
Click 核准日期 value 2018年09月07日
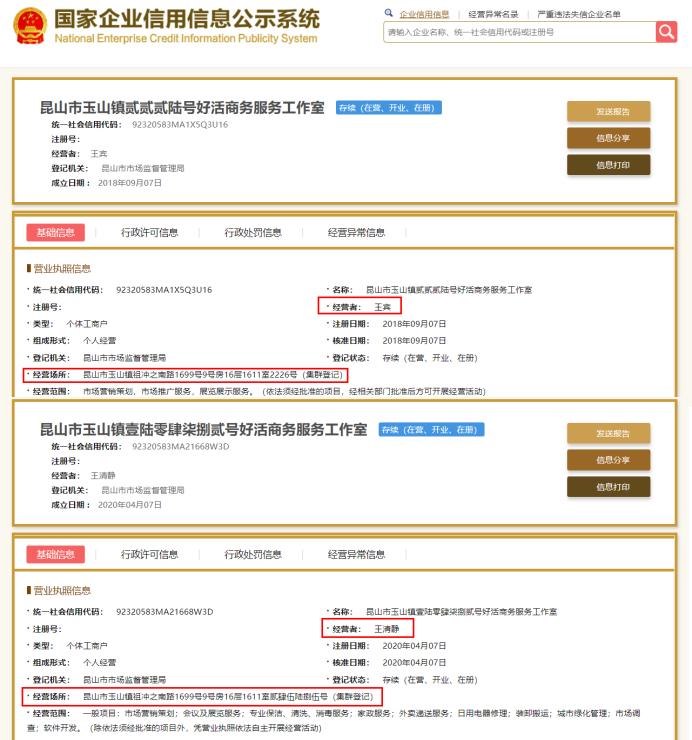(414, 341)
